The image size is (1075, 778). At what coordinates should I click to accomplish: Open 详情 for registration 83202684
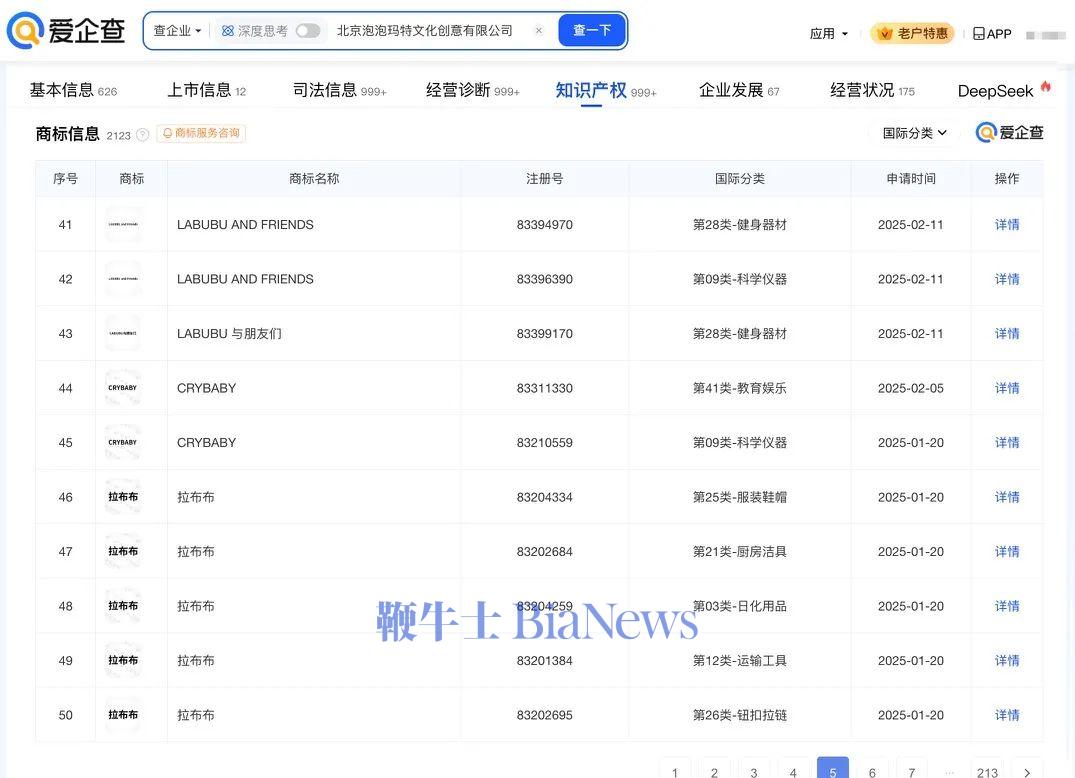pos(1006,551)
